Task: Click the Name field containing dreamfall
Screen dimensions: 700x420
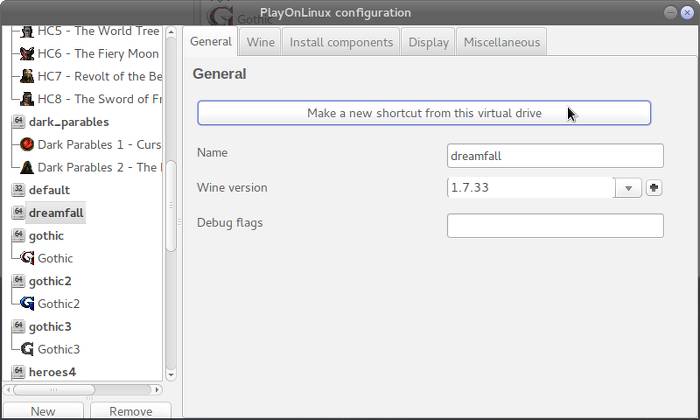Action: (555, 156)
